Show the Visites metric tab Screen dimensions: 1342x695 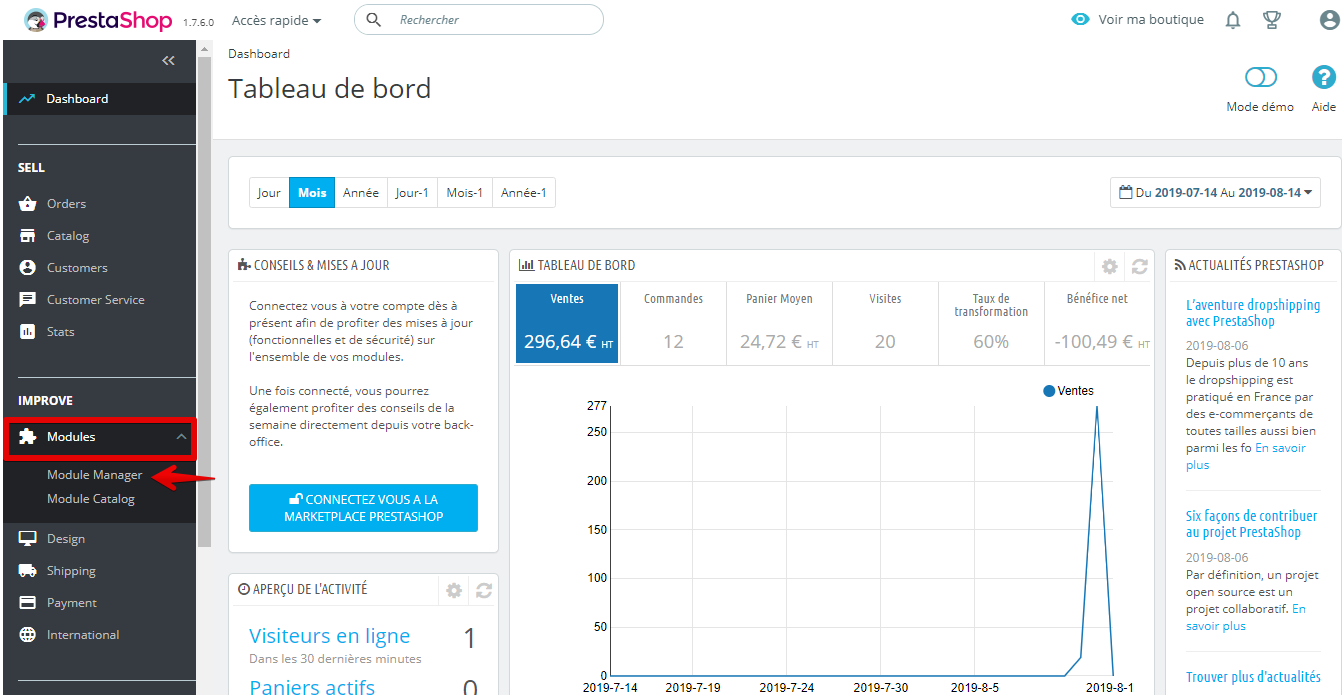(x=885, y=323)
